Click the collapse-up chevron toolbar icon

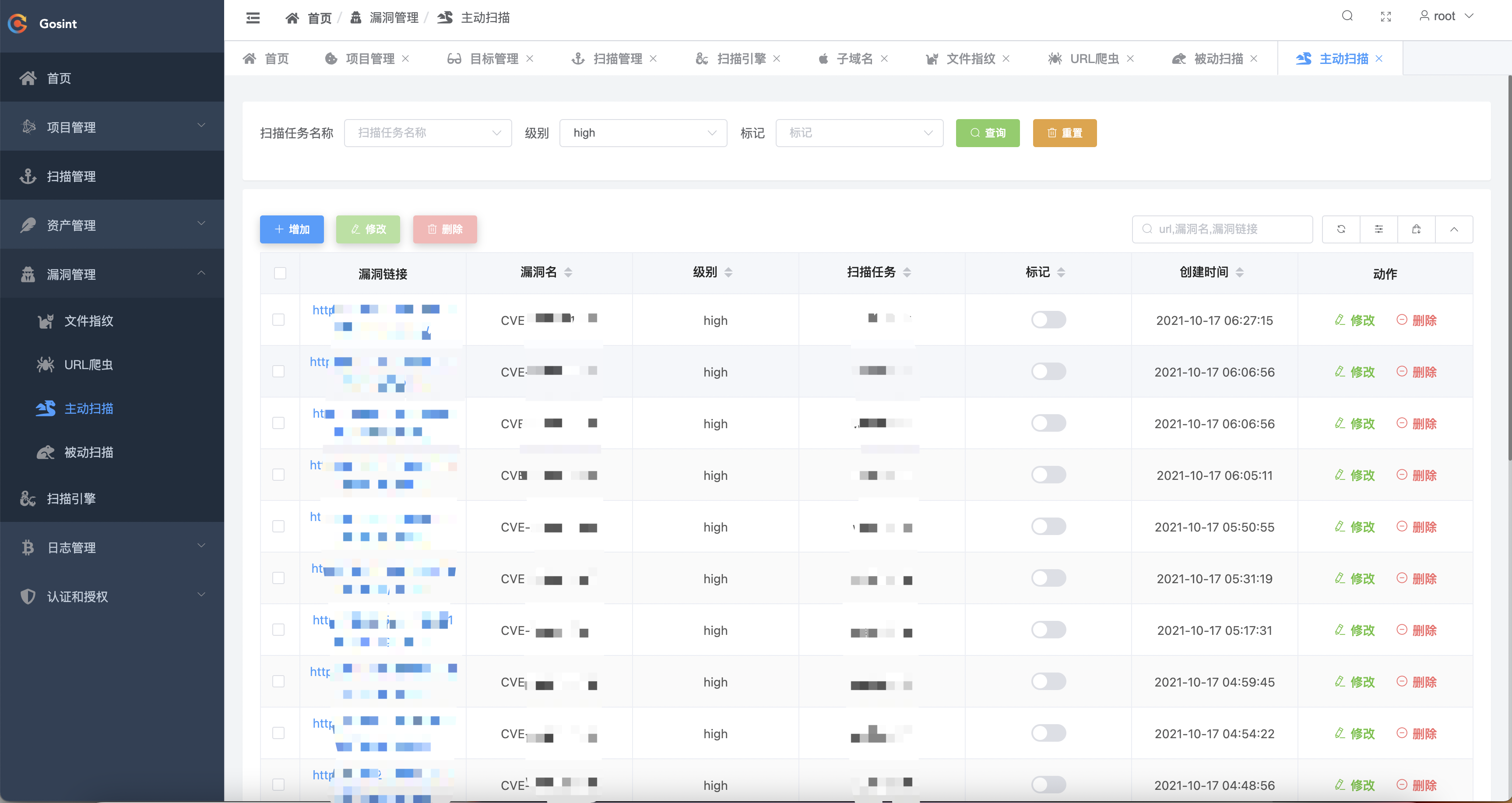[x=1454, y=229]
